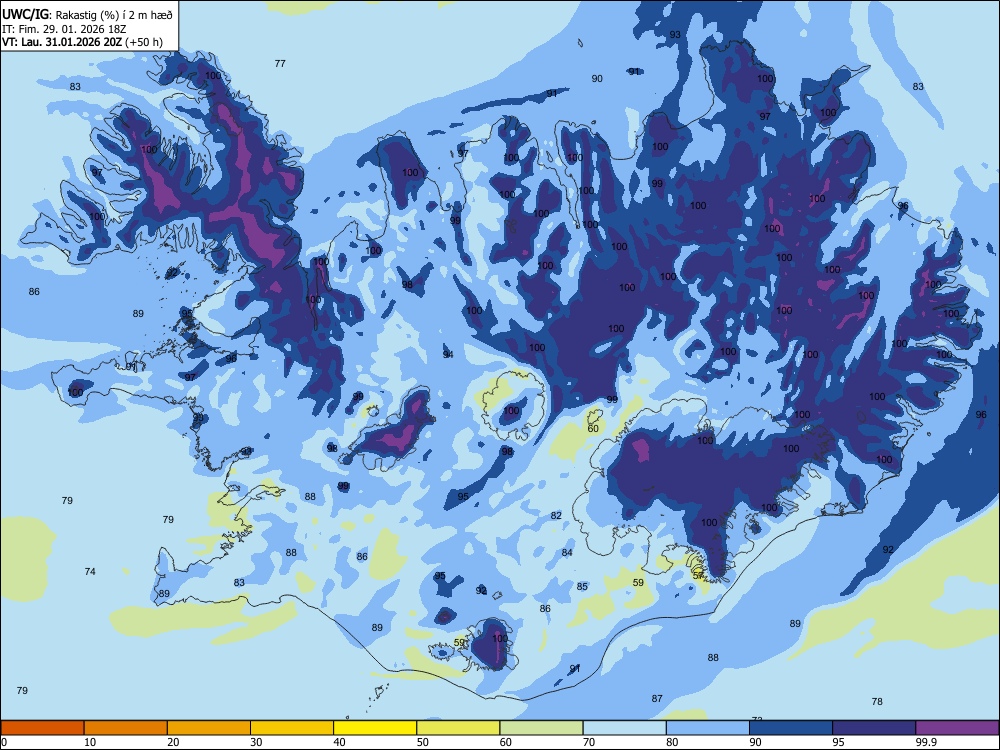Click the '84' humidity value on the map

click(567, 552)
